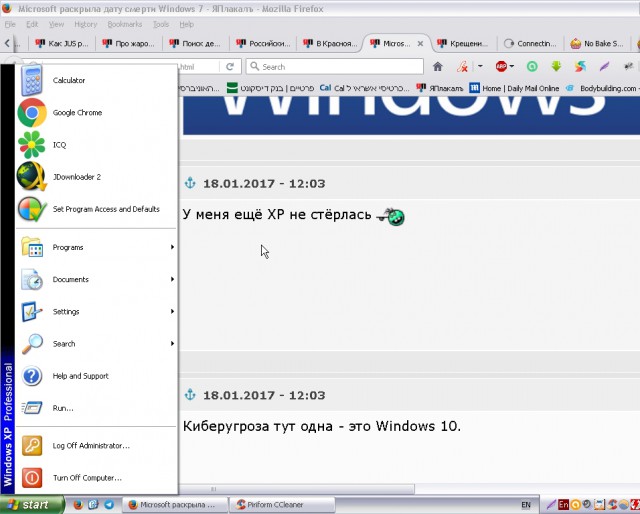Open the Adblock Plus dropdown arrow
The image size is (640, 514).
511,66
